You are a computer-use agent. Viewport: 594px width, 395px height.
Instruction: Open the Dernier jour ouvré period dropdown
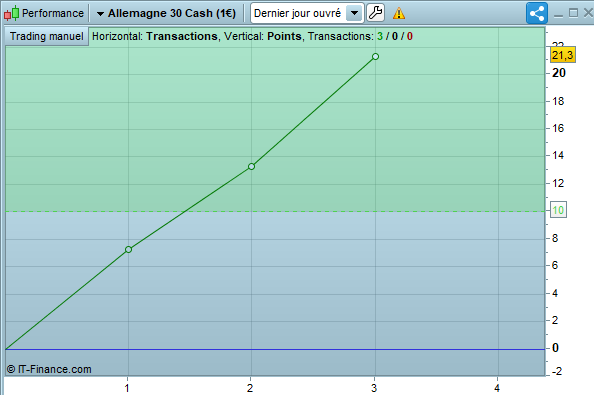[354, 13]
